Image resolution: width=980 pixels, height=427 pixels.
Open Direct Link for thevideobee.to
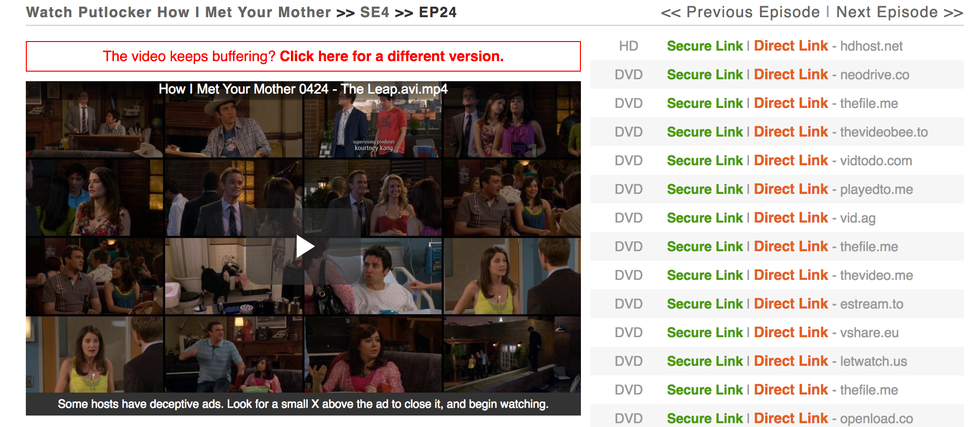tap(791, 132)
